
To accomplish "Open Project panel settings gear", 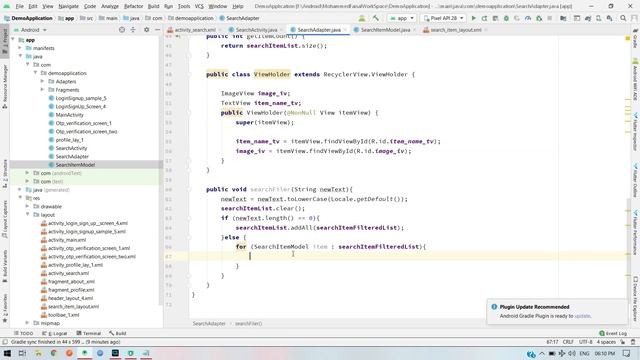I will [147, 30].
